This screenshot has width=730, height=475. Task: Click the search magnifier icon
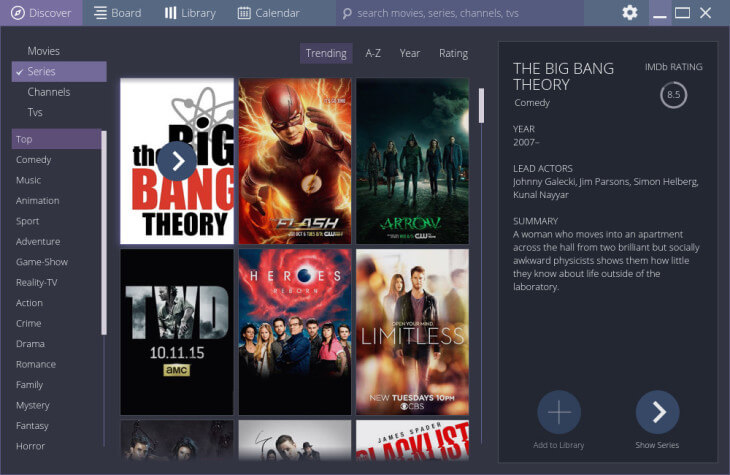pos(347,13)
